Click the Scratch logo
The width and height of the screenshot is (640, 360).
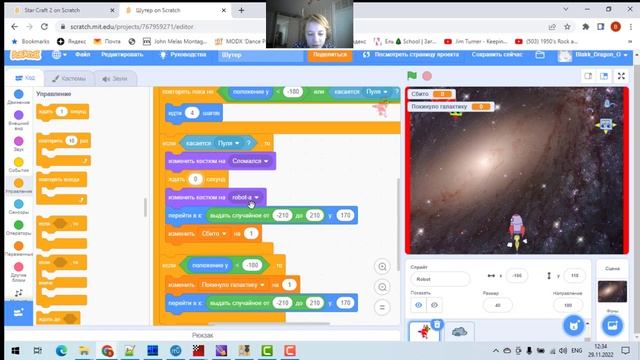click(x=26, y=55)
